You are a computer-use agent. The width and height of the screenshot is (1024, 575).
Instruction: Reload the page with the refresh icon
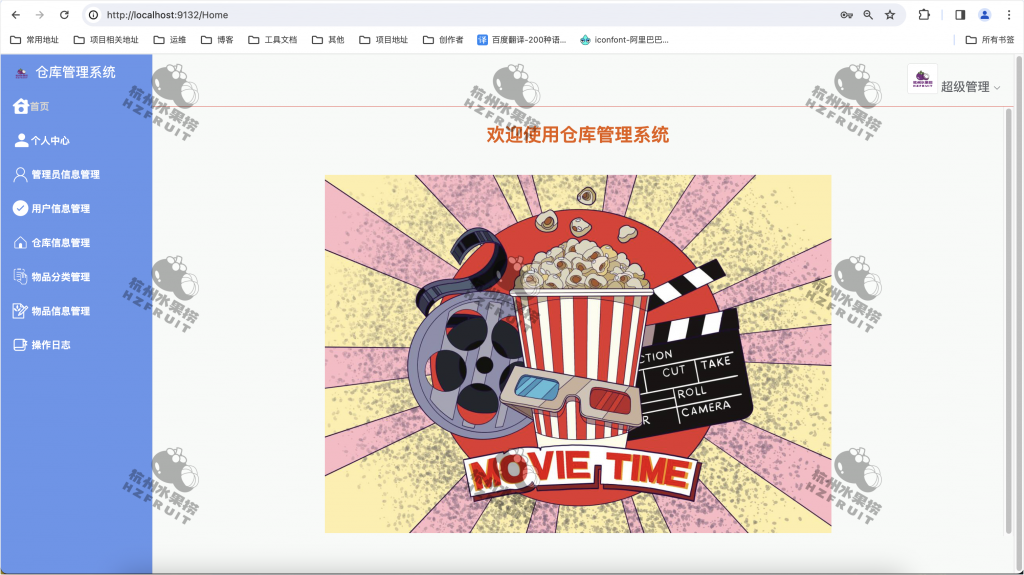tap(64, 14)
